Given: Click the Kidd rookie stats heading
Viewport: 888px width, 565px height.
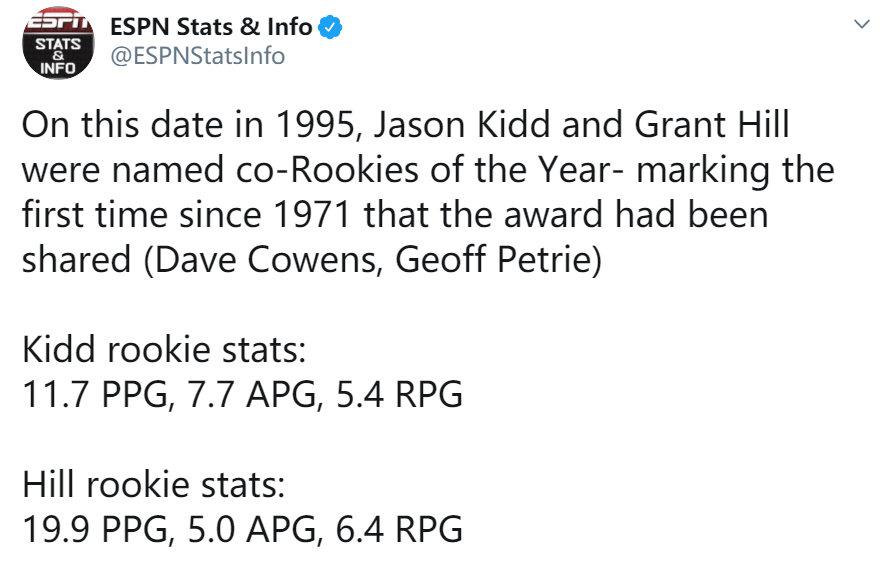Looking at the screenshot, I should click(164, 350).
